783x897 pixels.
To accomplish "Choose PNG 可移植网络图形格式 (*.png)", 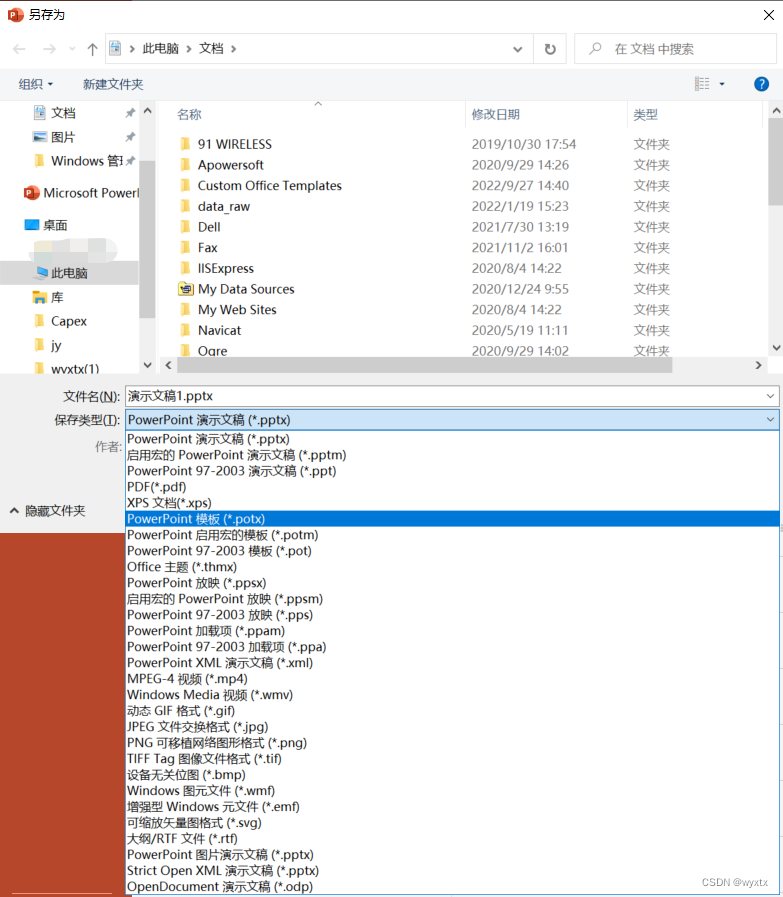I will [x=452, y=743].
